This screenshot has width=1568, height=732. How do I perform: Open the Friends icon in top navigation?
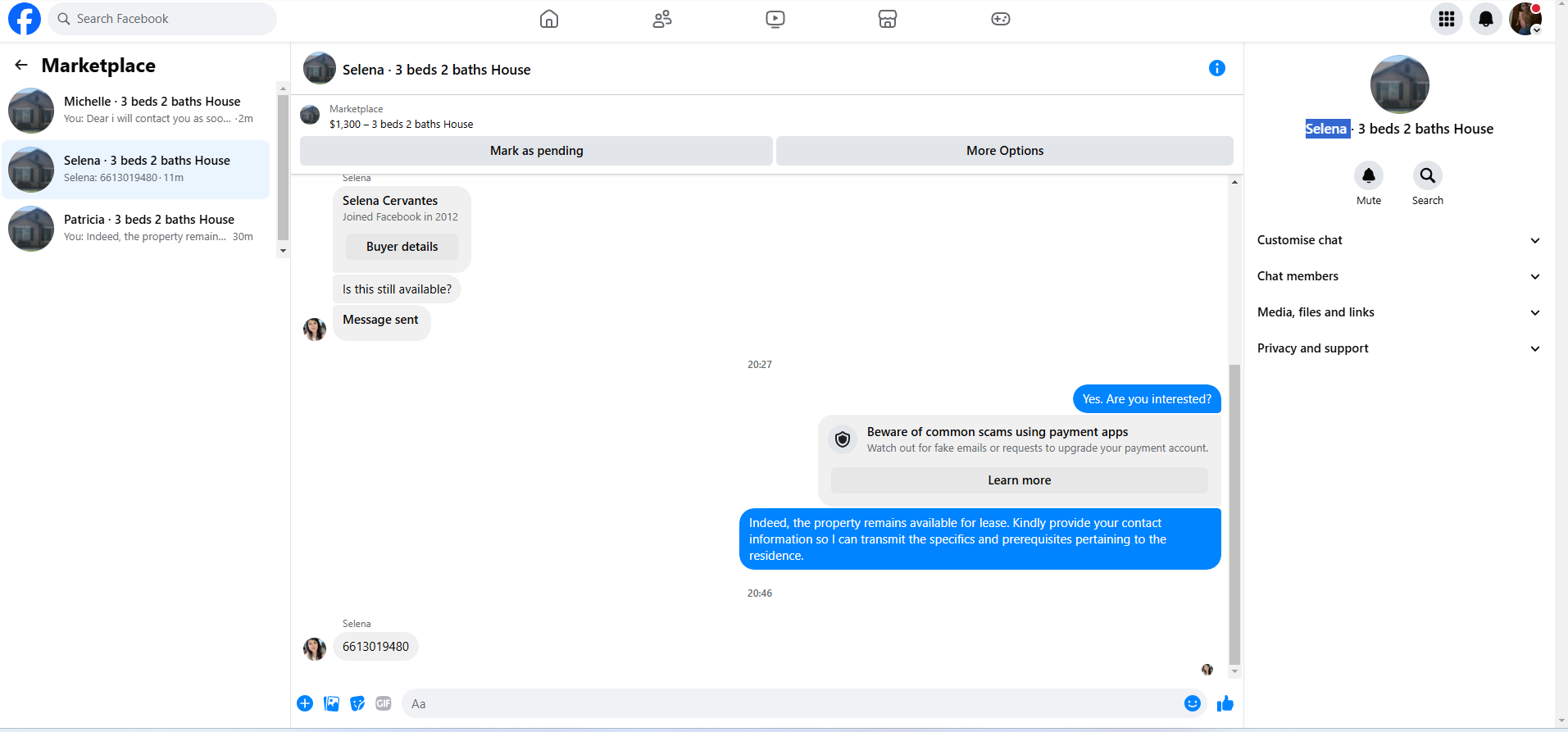[x=662, y=19]
